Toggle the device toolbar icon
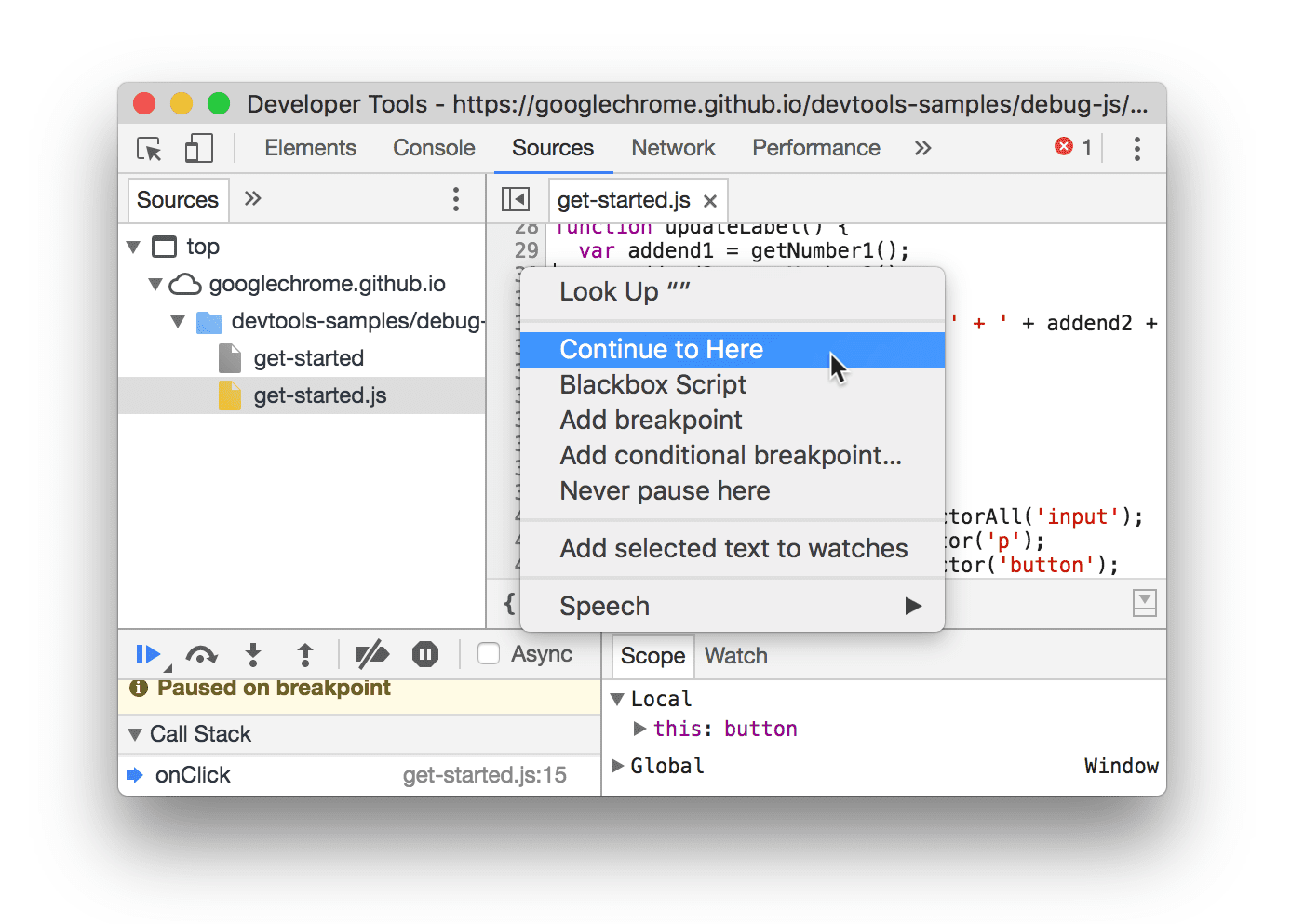The height and width of the screenshot is (924, 1291). [198, 149]
